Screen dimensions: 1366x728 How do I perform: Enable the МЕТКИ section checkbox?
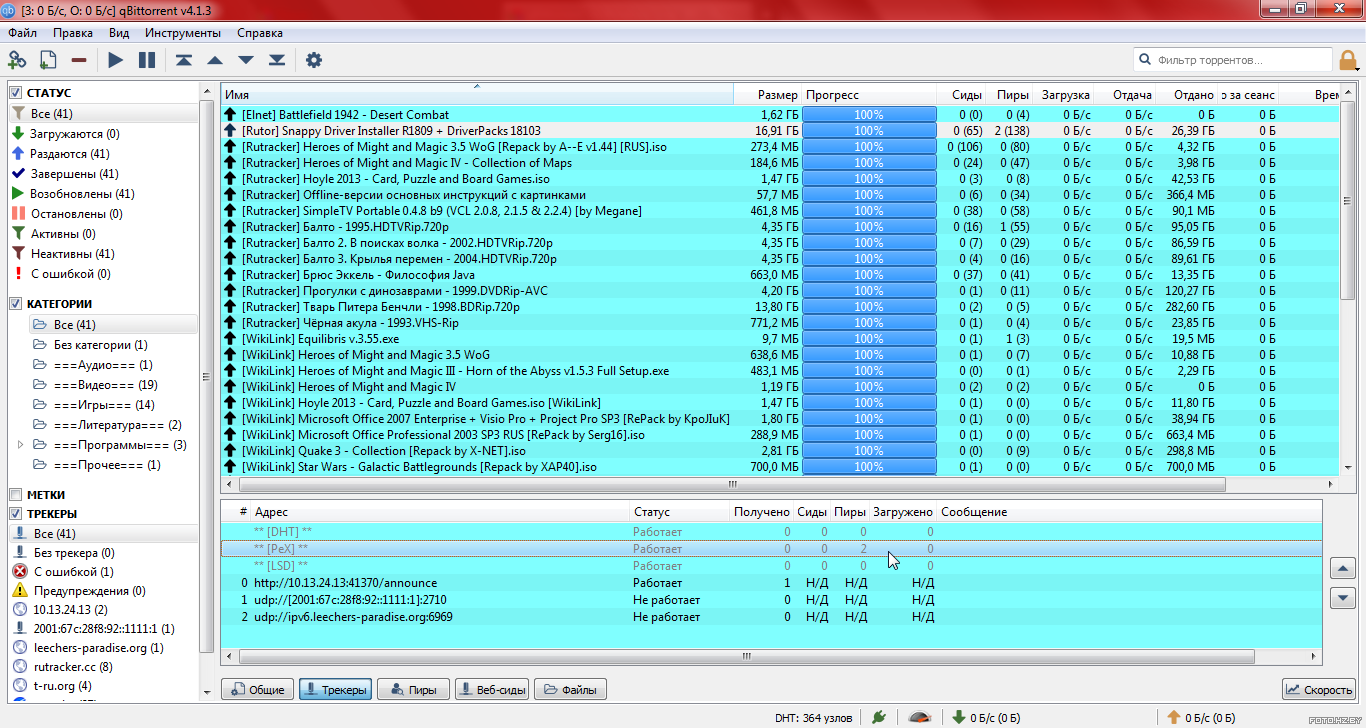[16, 495]
